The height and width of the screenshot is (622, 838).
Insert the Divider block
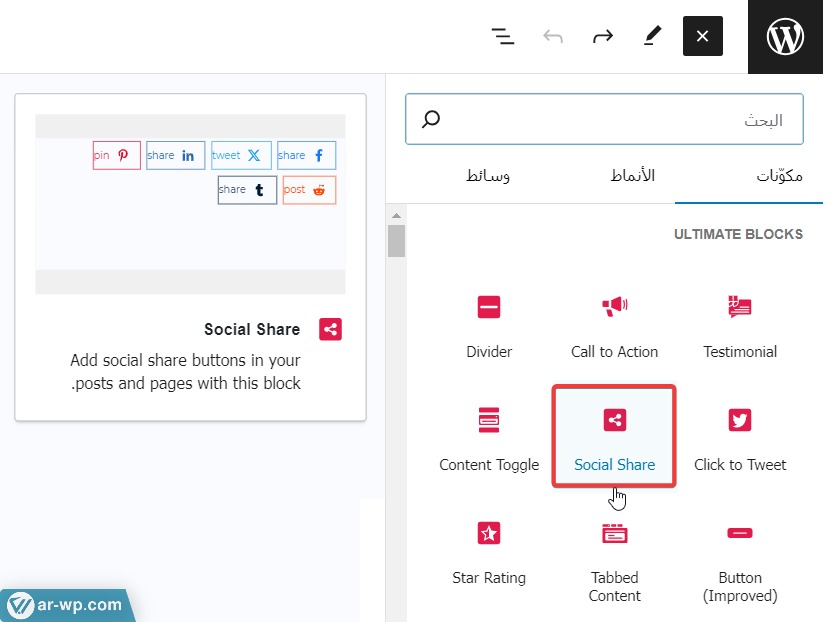pyautogui.click(x=489, y=325)
